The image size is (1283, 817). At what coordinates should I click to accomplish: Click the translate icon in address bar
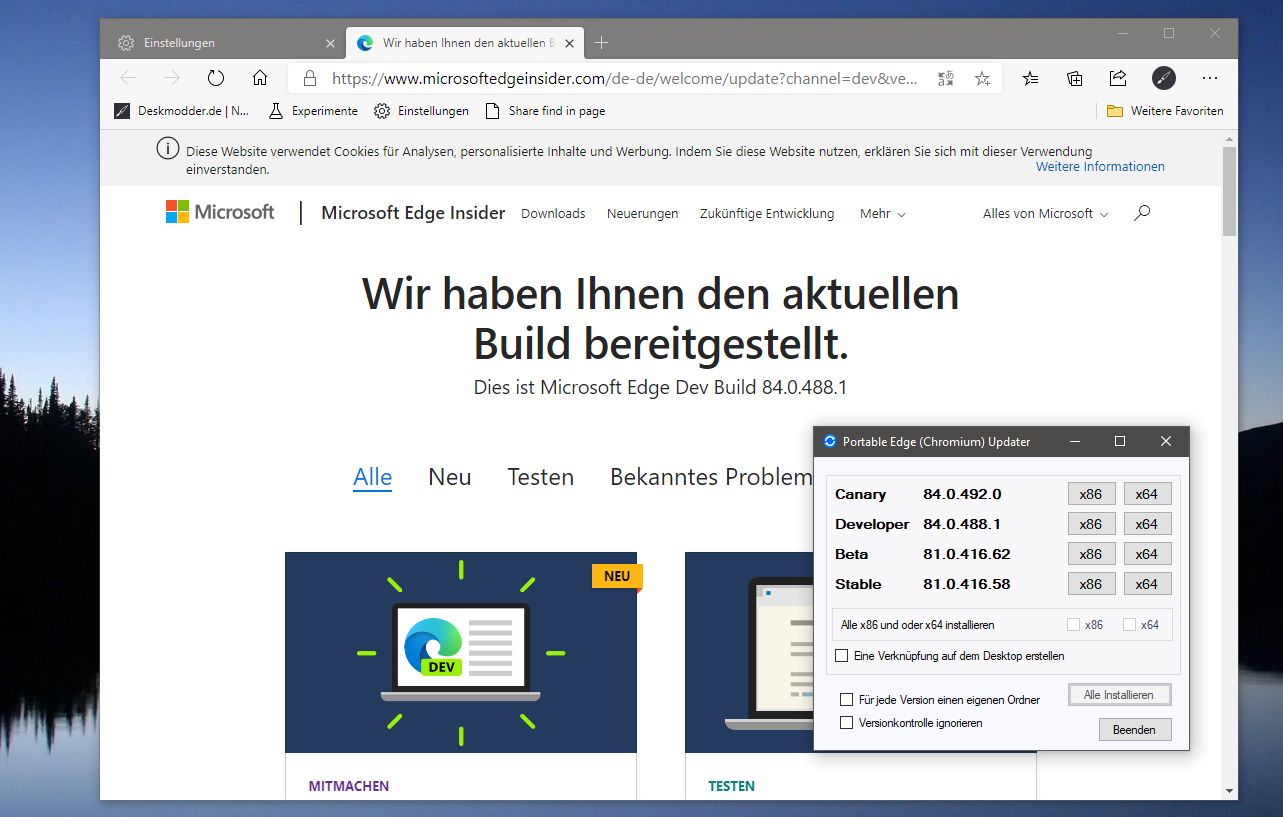[946, 78]
